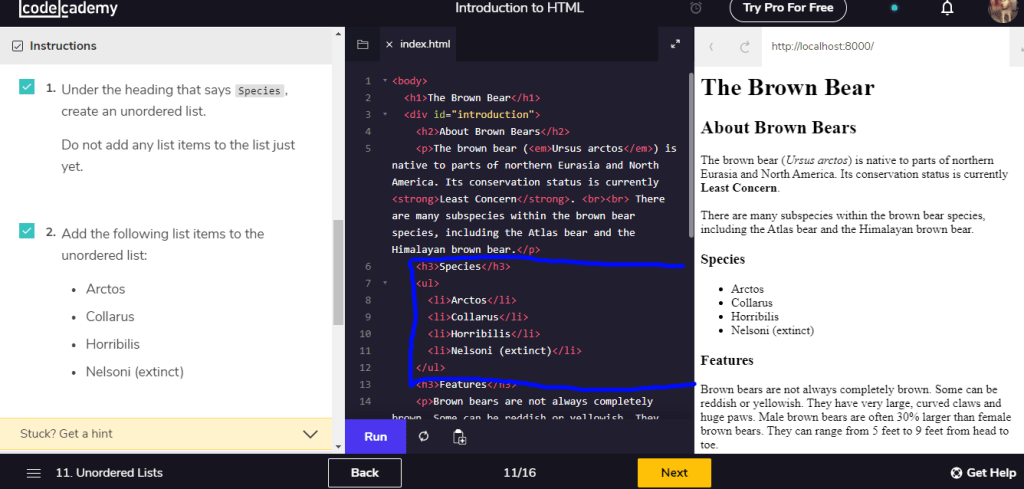Click the browser preview back arrow

712,46
